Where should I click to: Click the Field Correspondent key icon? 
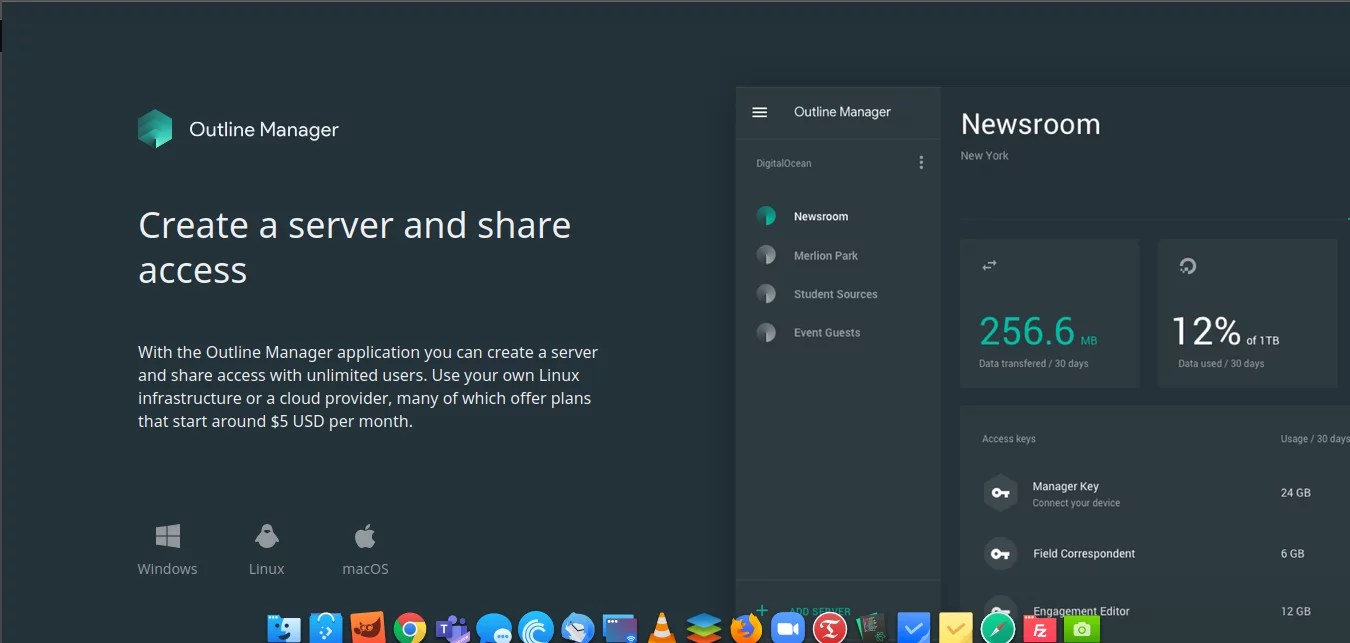(1000, 553)
